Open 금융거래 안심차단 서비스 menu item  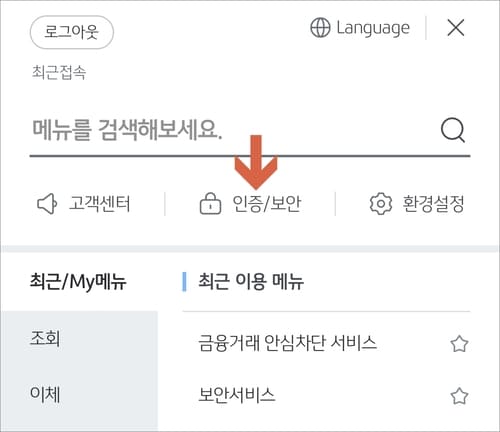tap(287, 343)
